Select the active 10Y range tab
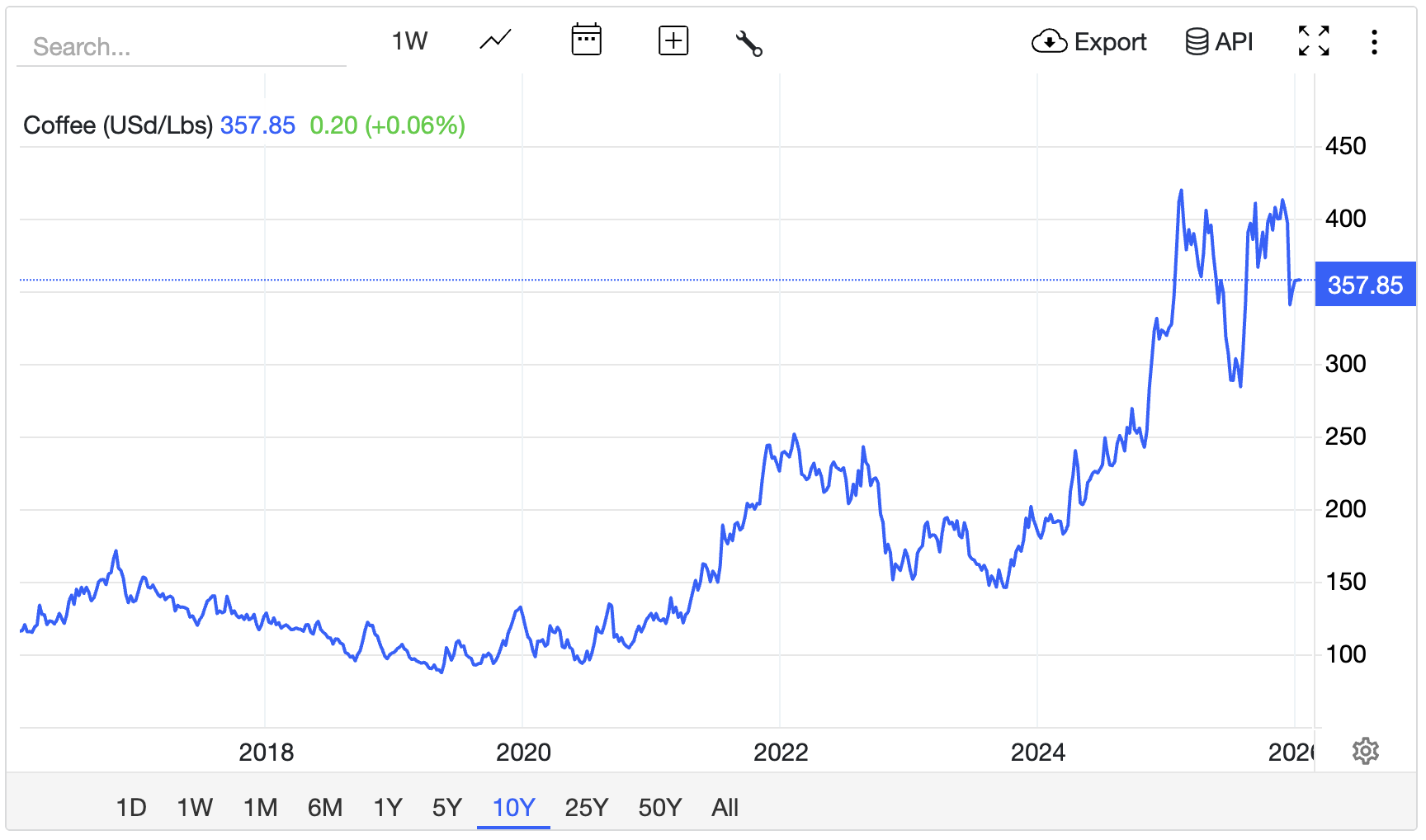 pos(513,807)
